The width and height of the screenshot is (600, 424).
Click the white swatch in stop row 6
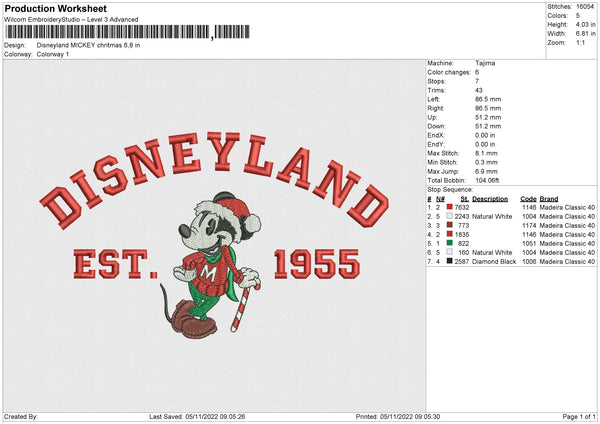point(450,252)
